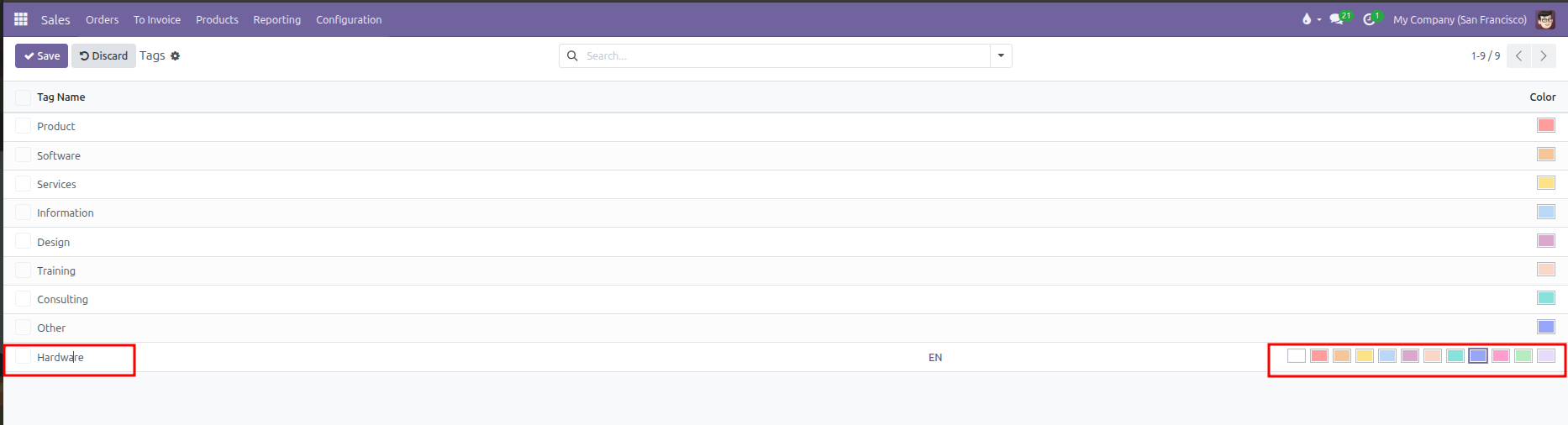
Task: Click the Hardware tag name field
Action: click(x=60, y=357)
